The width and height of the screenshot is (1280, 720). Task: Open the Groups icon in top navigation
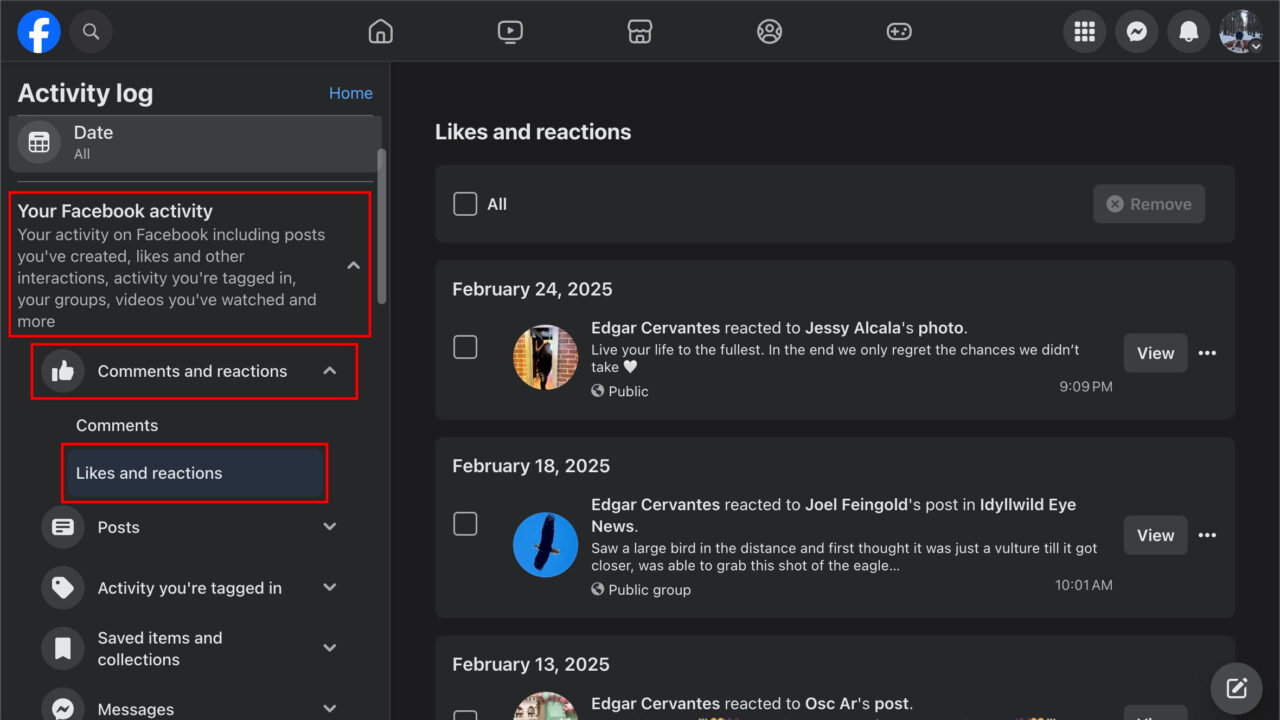[769, 31]
